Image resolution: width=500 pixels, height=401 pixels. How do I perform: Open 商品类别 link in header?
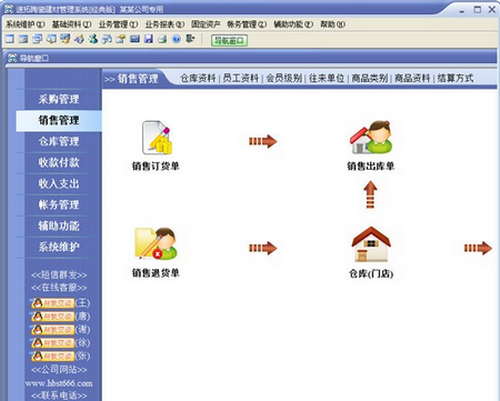(370, 78)
